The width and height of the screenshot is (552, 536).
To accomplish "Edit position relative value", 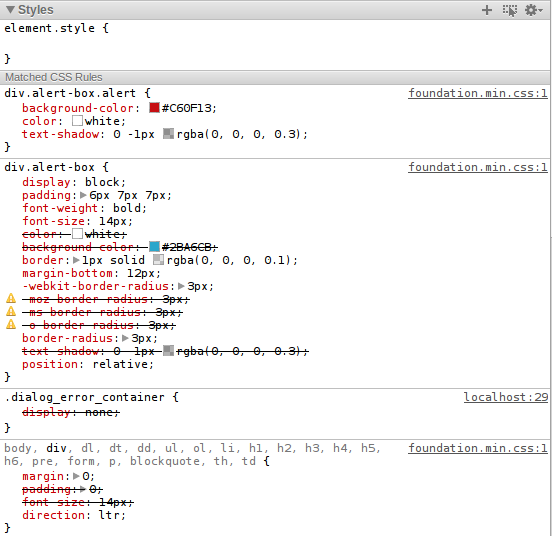I will pos(120,364).
